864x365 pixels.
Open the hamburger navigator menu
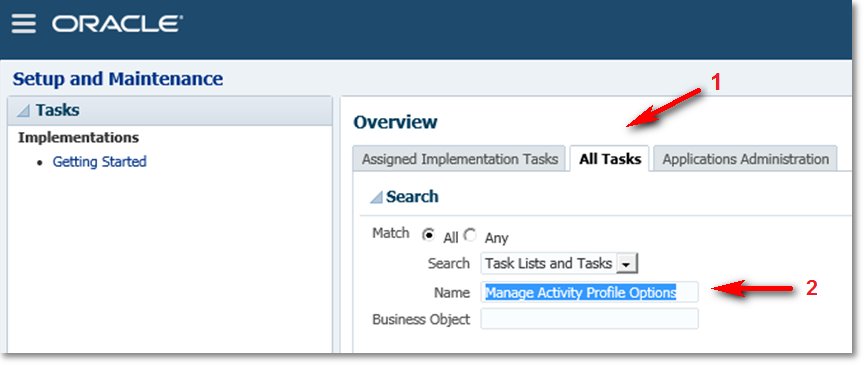point(23,24)
